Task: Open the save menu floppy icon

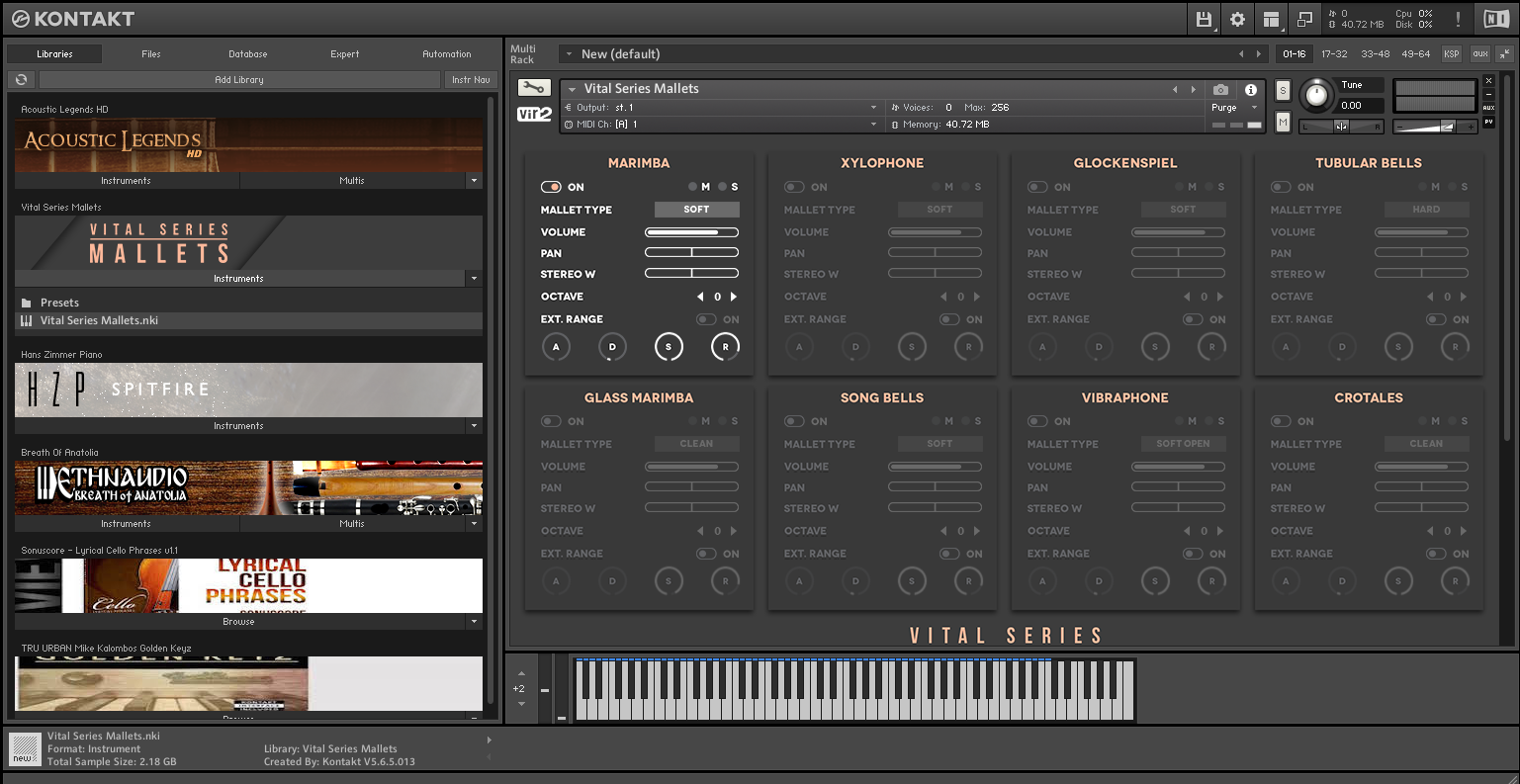Action: (x=1204, y=19)
